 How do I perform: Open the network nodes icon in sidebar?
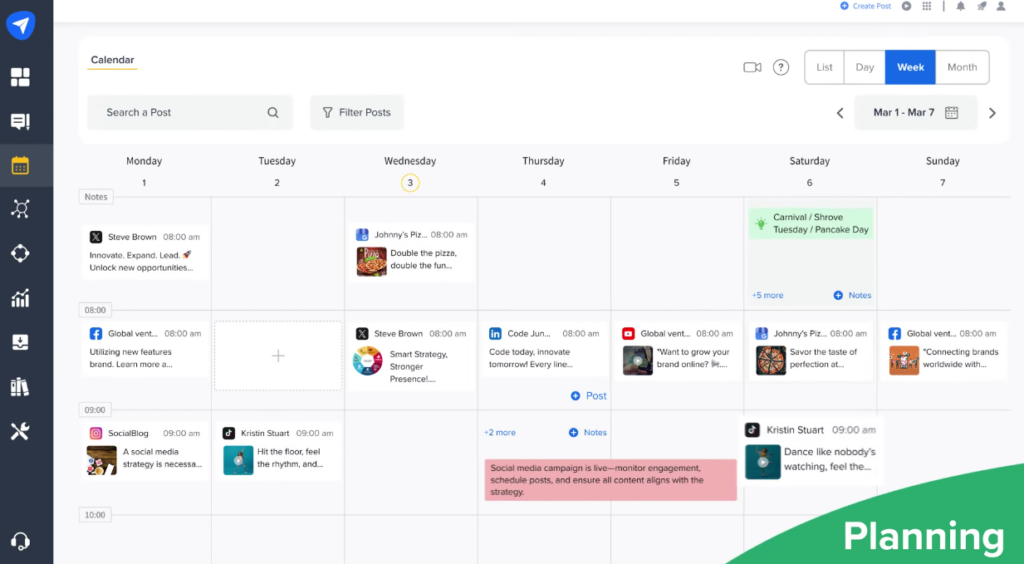point(20,209)
